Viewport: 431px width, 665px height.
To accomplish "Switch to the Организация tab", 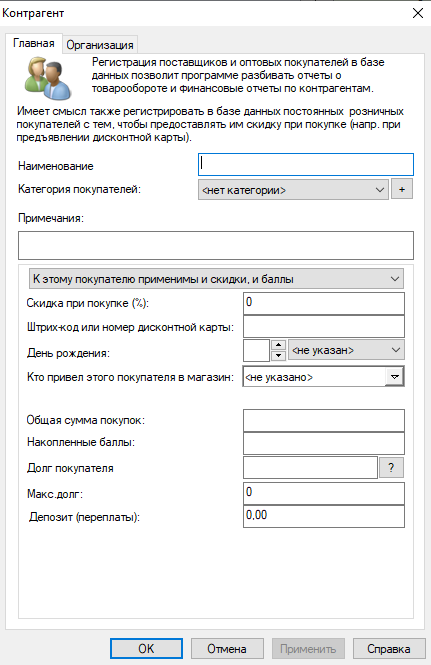I will coord(100,45).
